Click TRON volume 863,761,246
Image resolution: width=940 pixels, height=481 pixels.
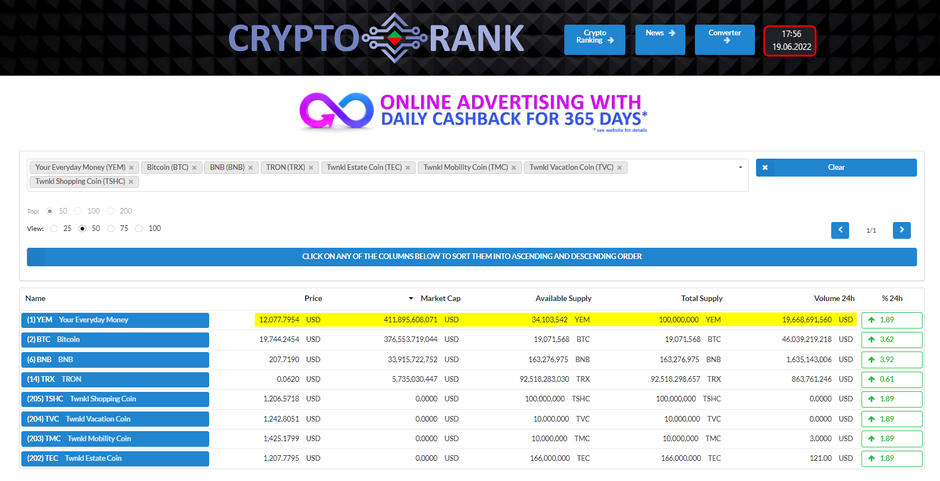[x=812, y=379]
